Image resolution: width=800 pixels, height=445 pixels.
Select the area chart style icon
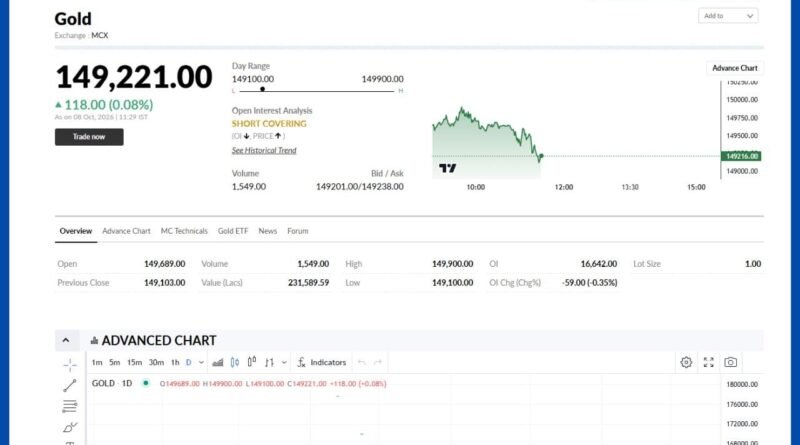218,362
